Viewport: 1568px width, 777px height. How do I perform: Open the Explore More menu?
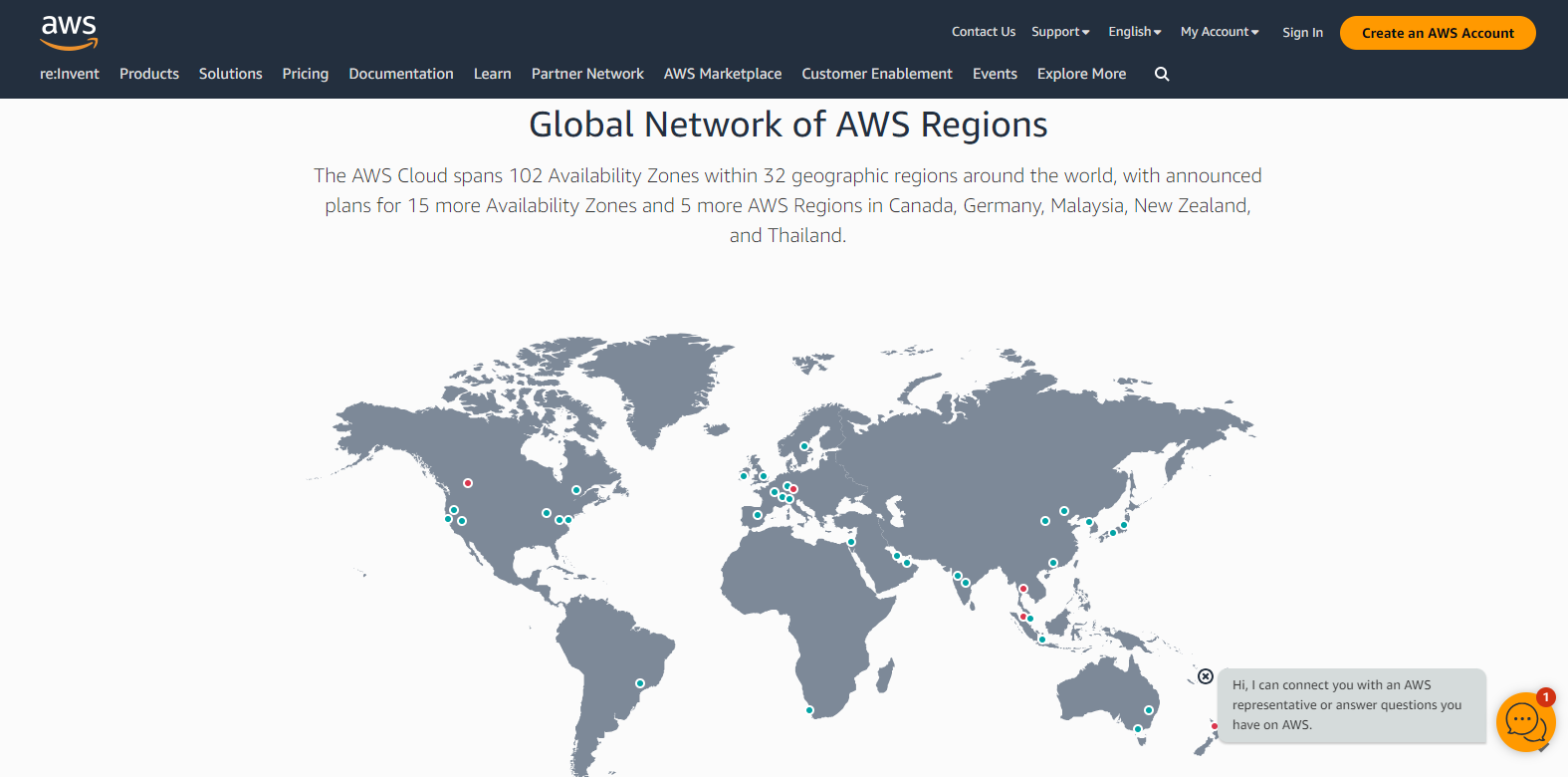(x=1081, y=74)
